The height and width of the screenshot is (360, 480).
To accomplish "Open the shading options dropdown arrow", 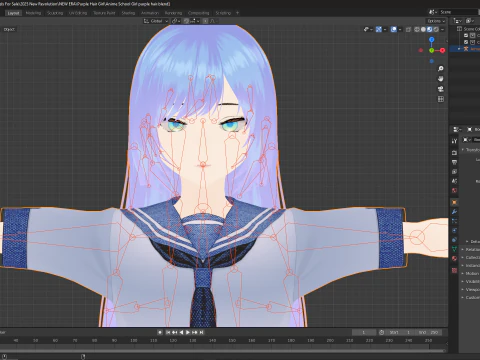I will point(442,29).
